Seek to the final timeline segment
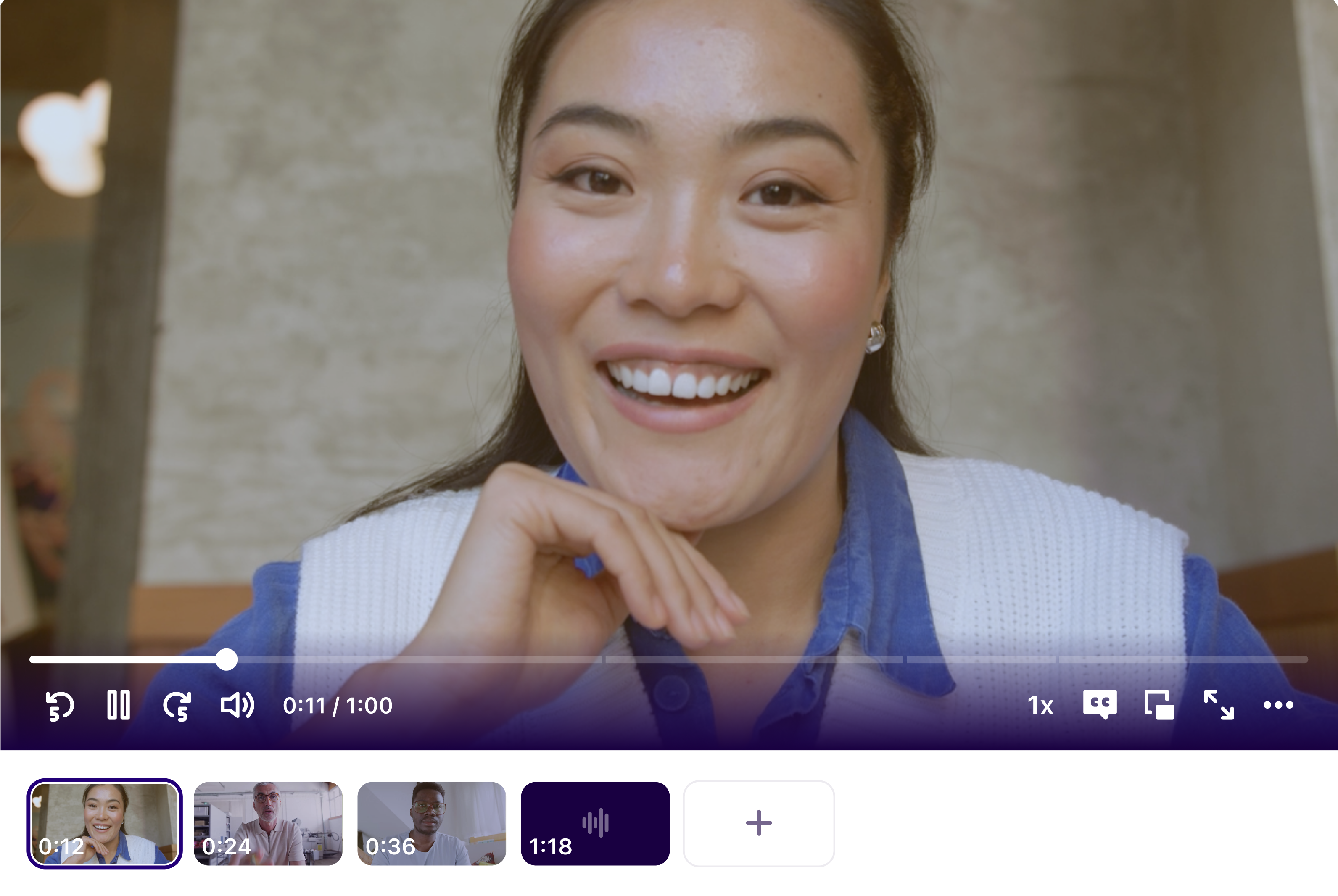This screenshot has height=896, width=1338. point(1183,659)
